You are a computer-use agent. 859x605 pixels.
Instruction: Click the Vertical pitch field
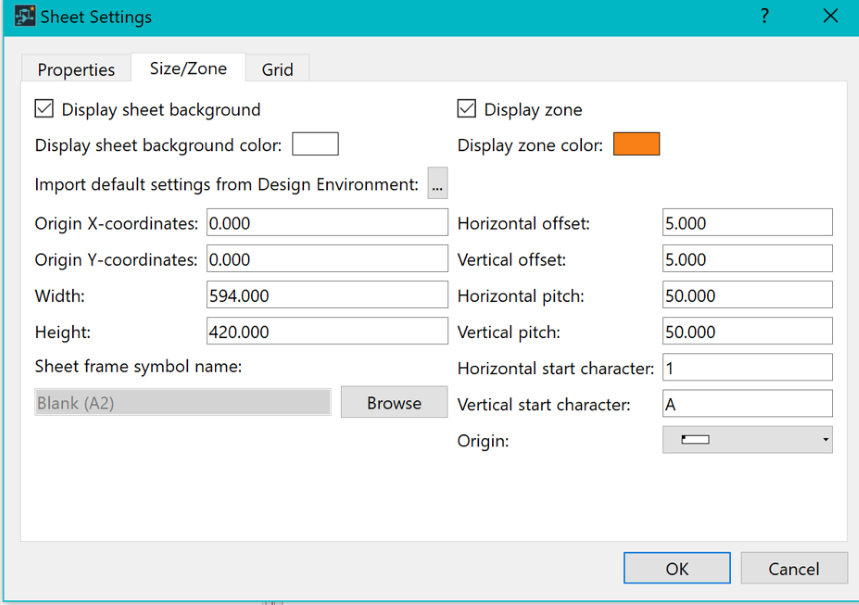click(x=747, y=331)
